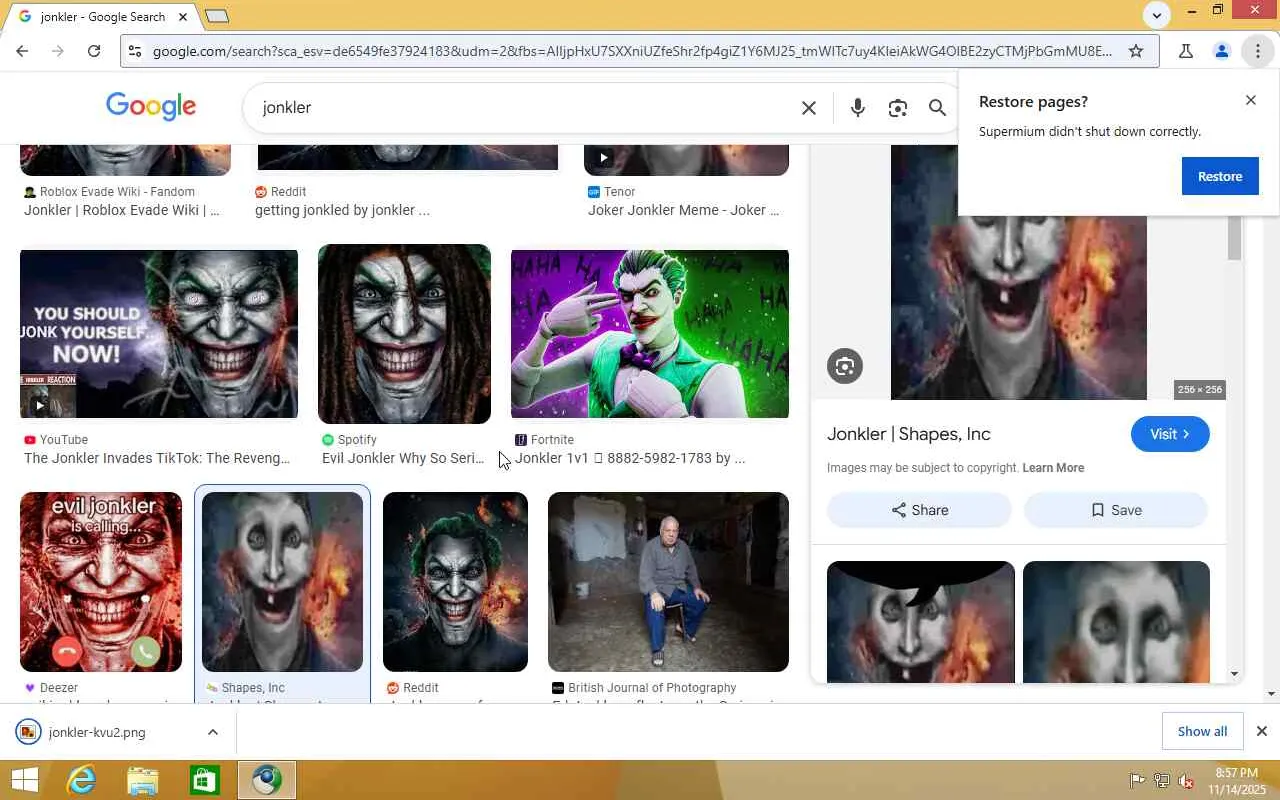Share the selected Jonkler image
Screen dimensions: 1280x800
(x=919, y=510)
